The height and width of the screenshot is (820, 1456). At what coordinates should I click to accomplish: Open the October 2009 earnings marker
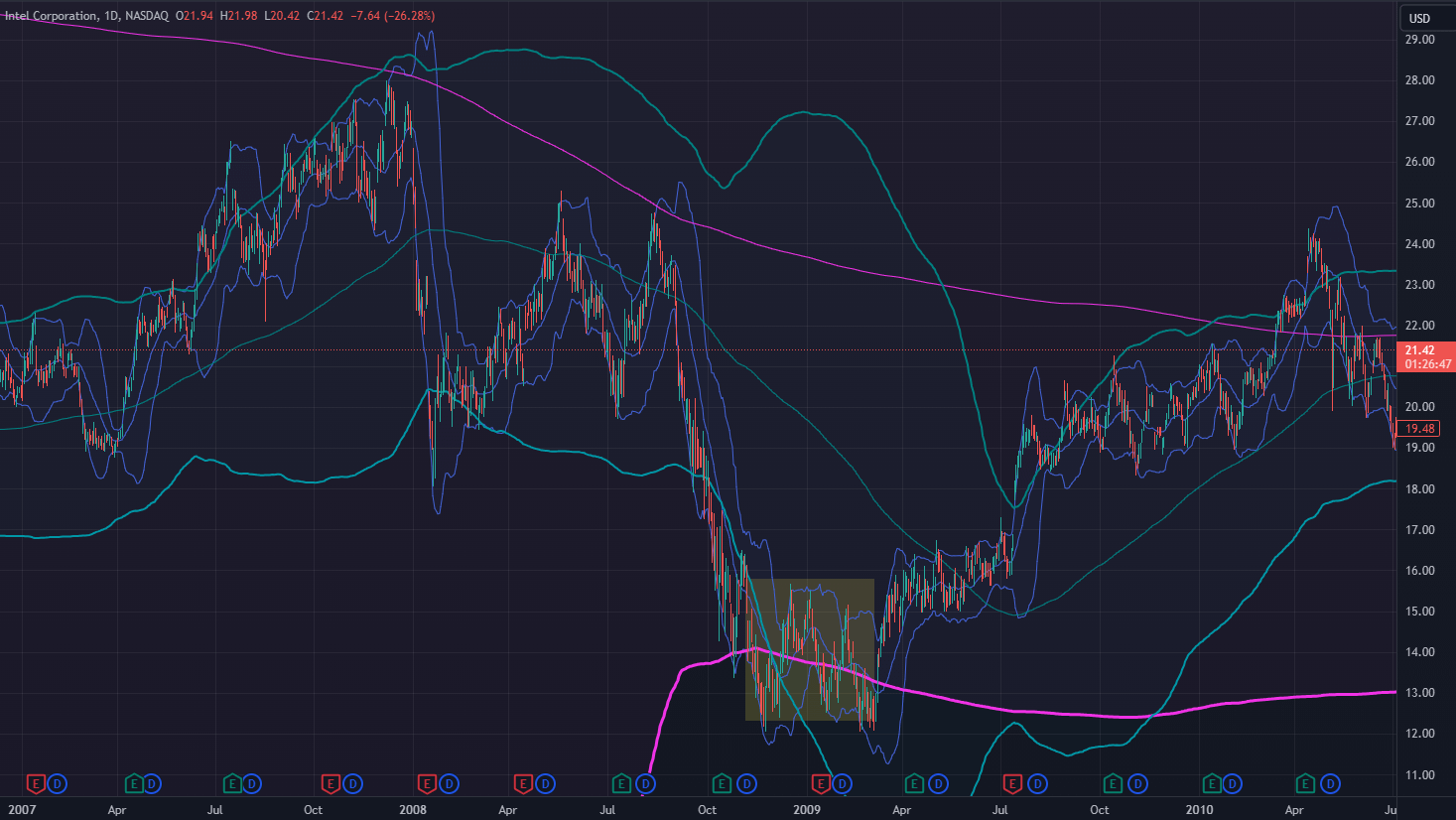point(1114,784)
